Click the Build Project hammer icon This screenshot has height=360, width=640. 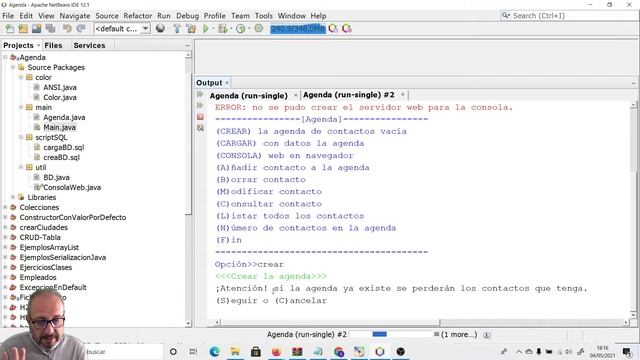[x=177, y=29]
